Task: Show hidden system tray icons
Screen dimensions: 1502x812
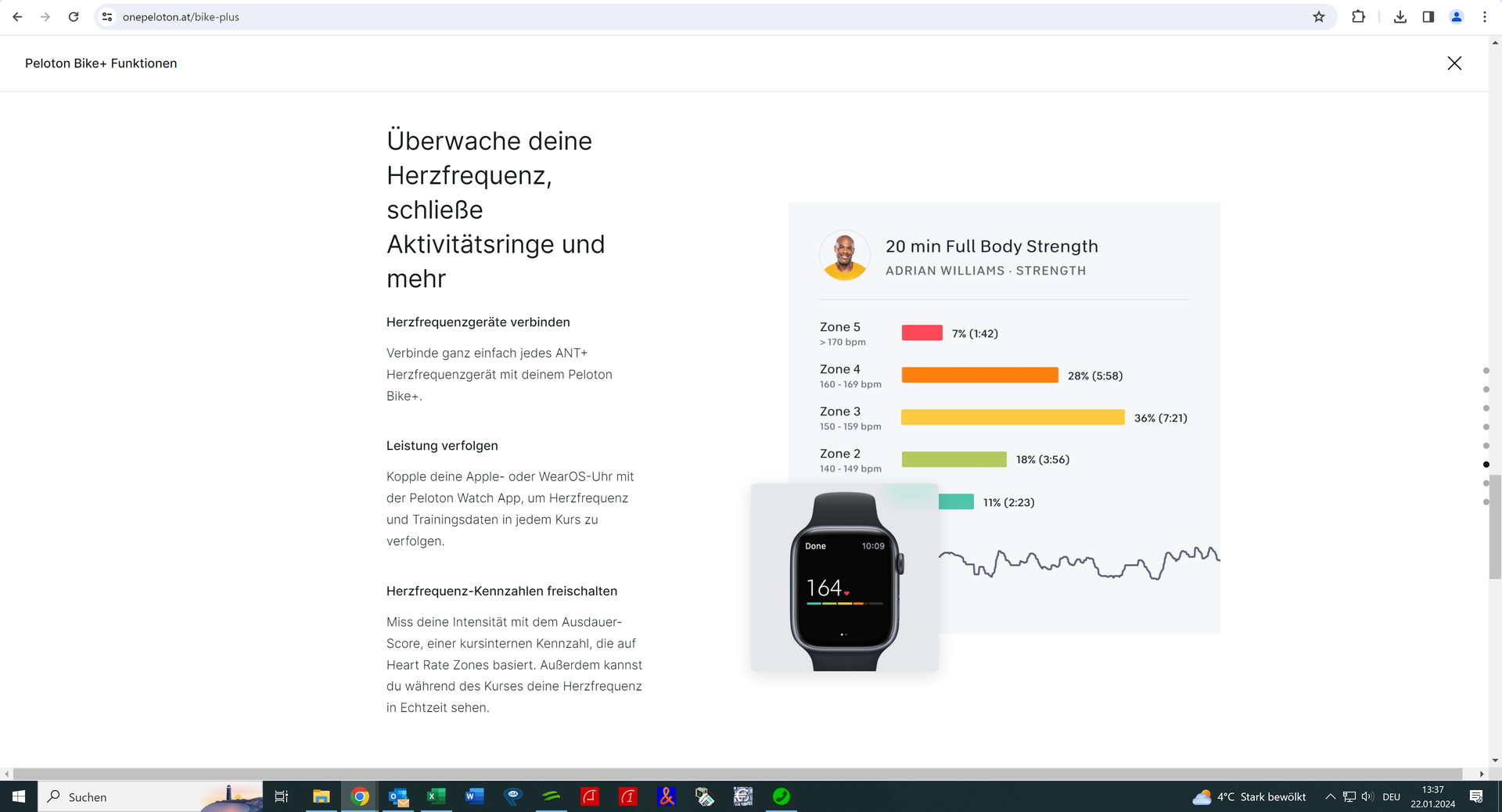Action: coord(1330,796)
